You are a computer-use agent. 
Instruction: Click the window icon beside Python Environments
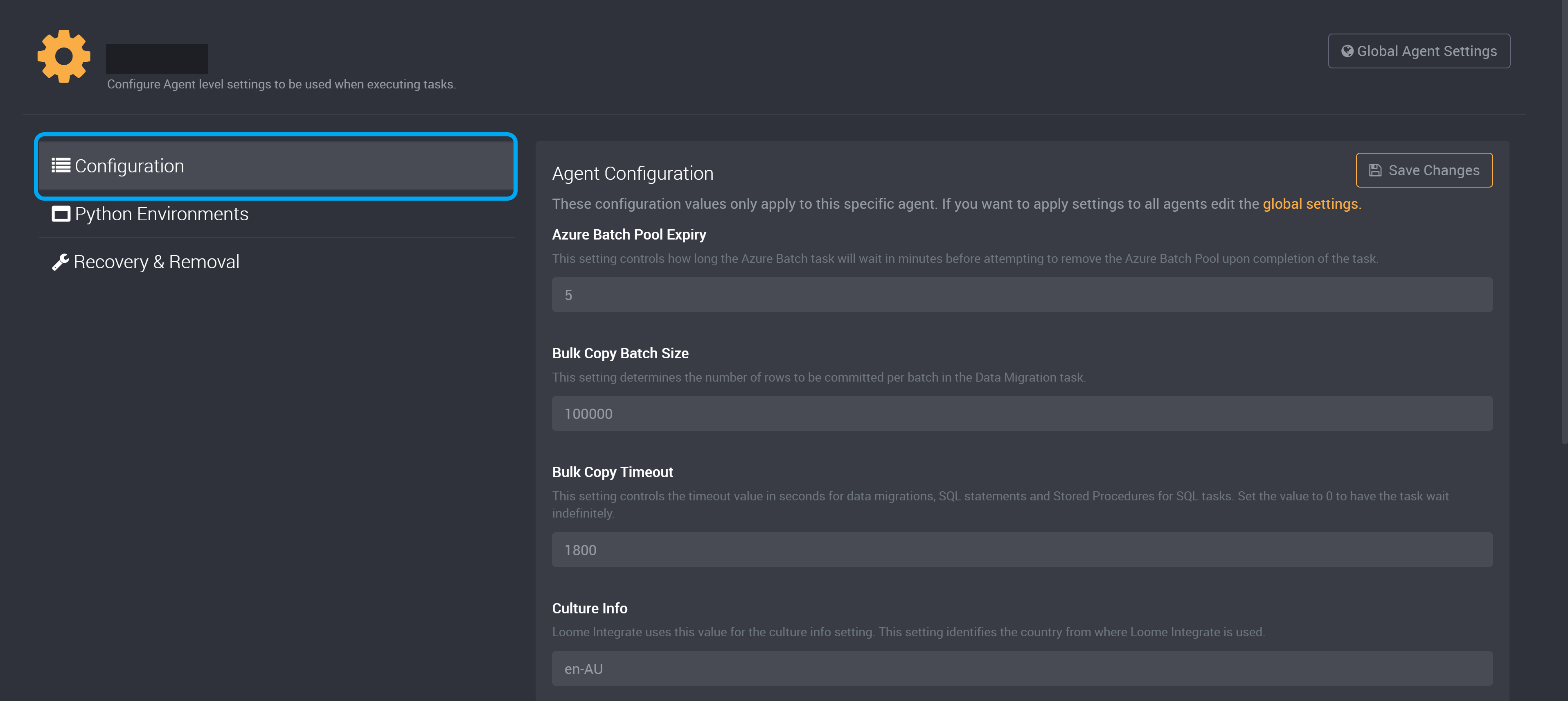[x=61, y=214]
